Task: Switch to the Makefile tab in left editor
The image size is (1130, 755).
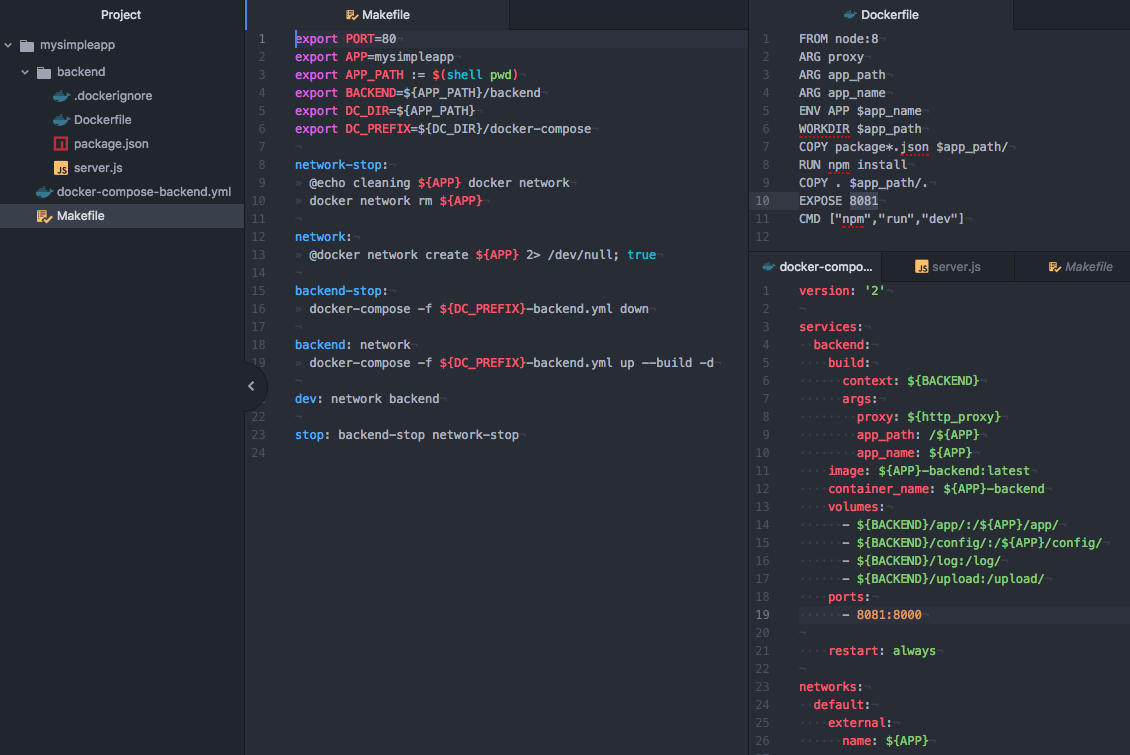Action: click(378, 14)
